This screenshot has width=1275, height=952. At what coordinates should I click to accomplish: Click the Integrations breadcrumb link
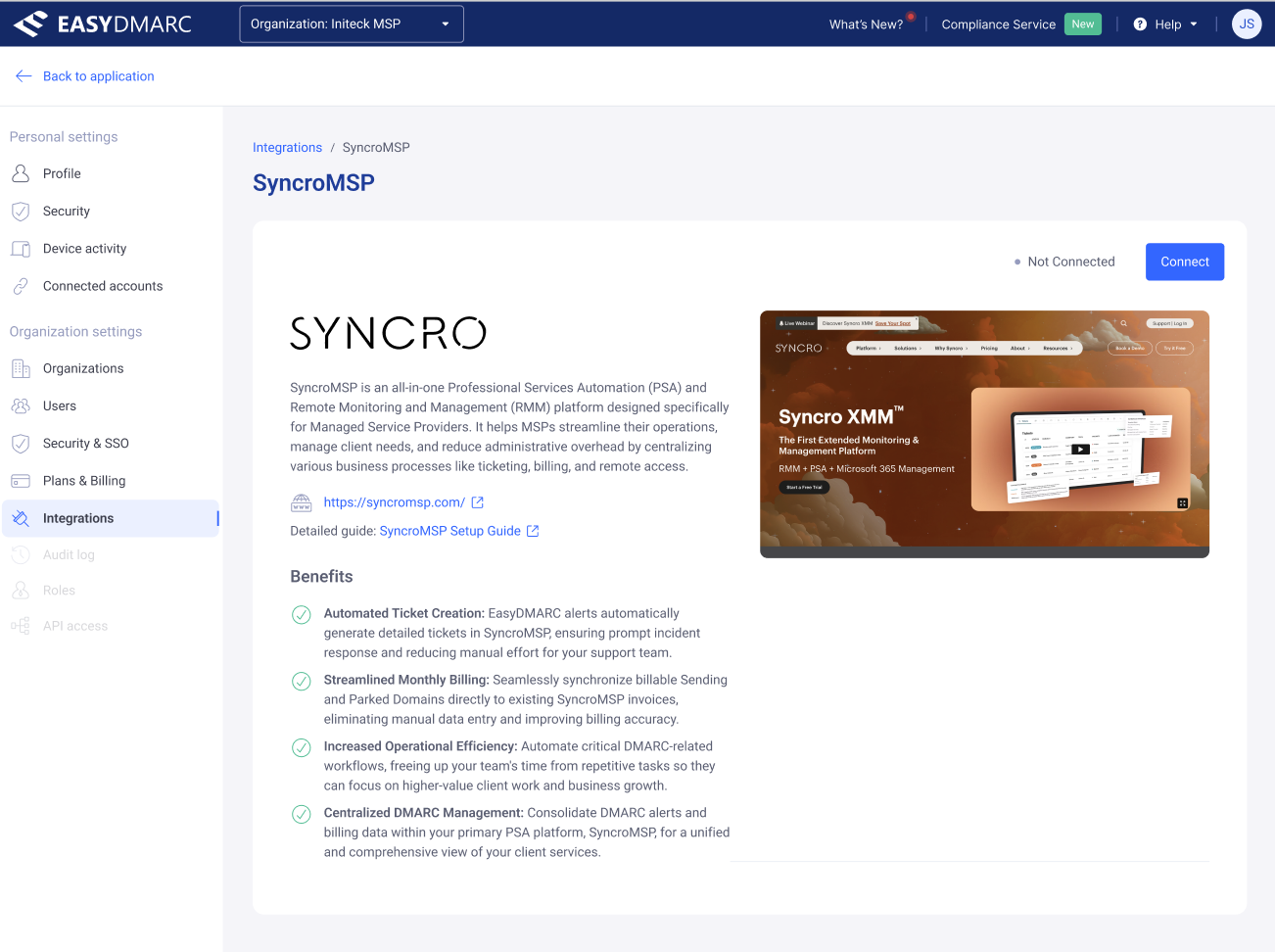[x=287, y=148]
